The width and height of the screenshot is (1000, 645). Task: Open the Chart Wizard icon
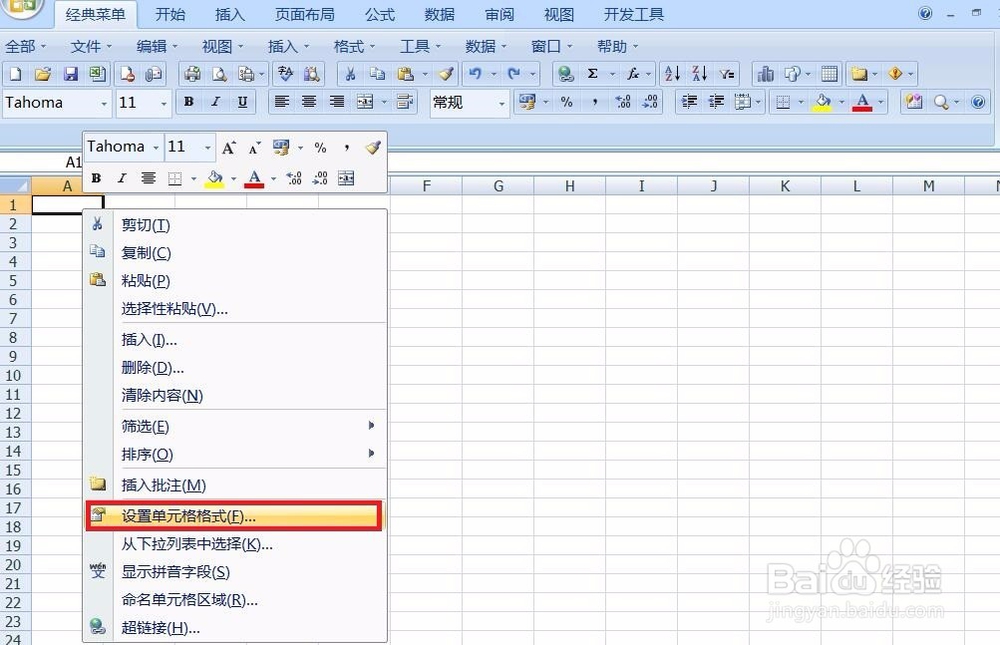[x=766, y=73]
